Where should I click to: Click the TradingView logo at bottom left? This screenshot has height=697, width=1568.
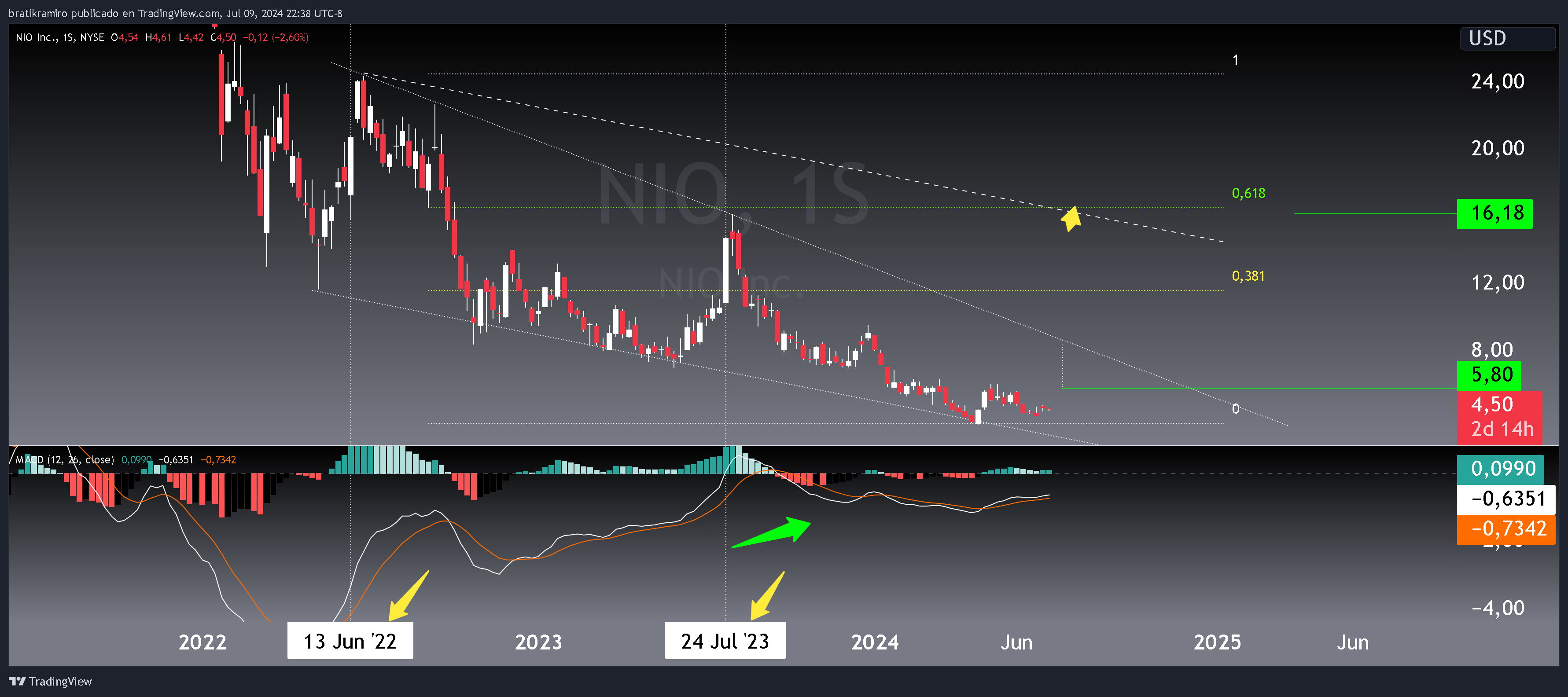tap(52, 681)
